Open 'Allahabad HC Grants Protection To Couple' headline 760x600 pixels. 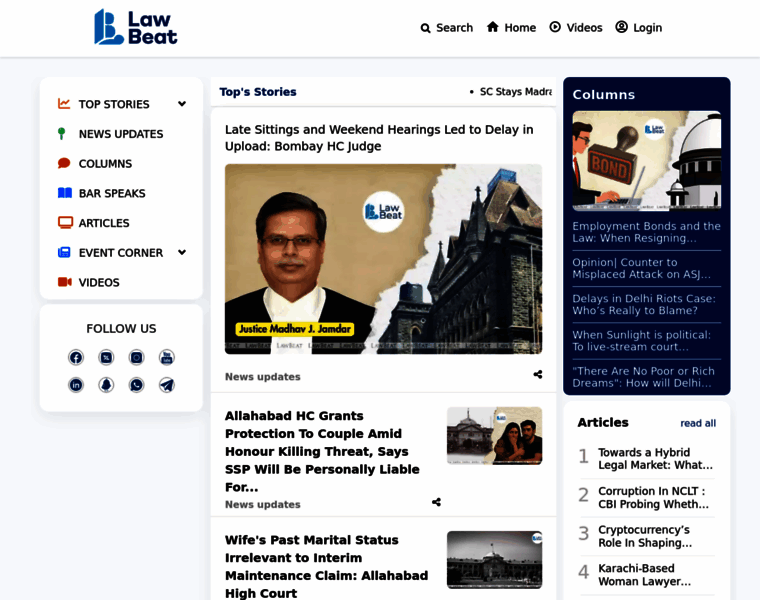tap(322, 451)
